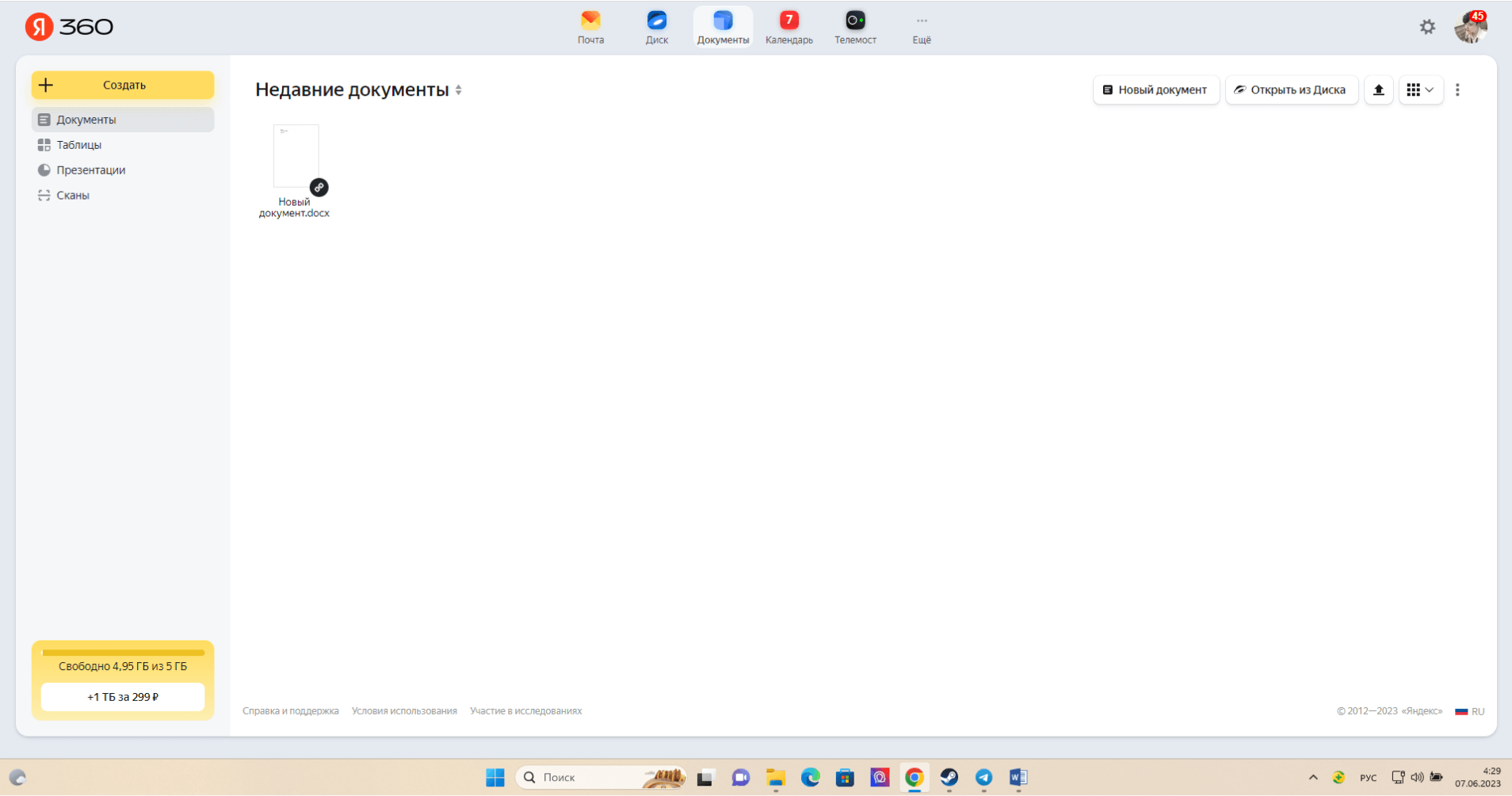Expand the Ещё services menu
Viewport: 1512px width, 796px height.
point(921,27)
